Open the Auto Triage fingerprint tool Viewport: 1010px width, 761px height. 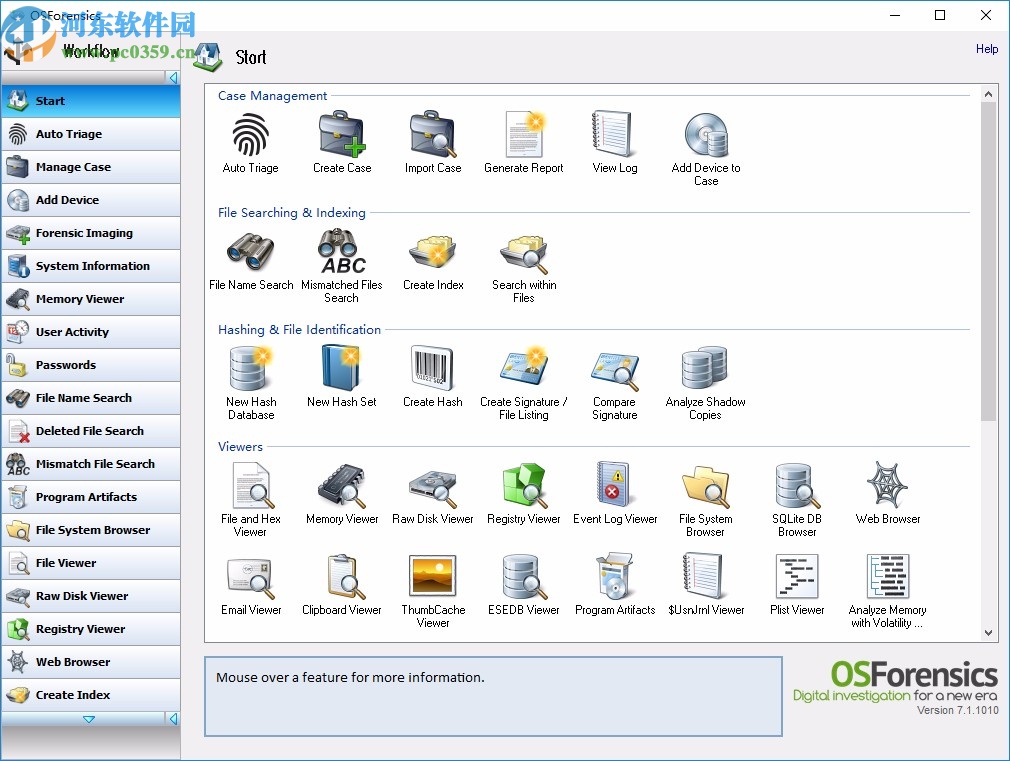tap(249, 140)
